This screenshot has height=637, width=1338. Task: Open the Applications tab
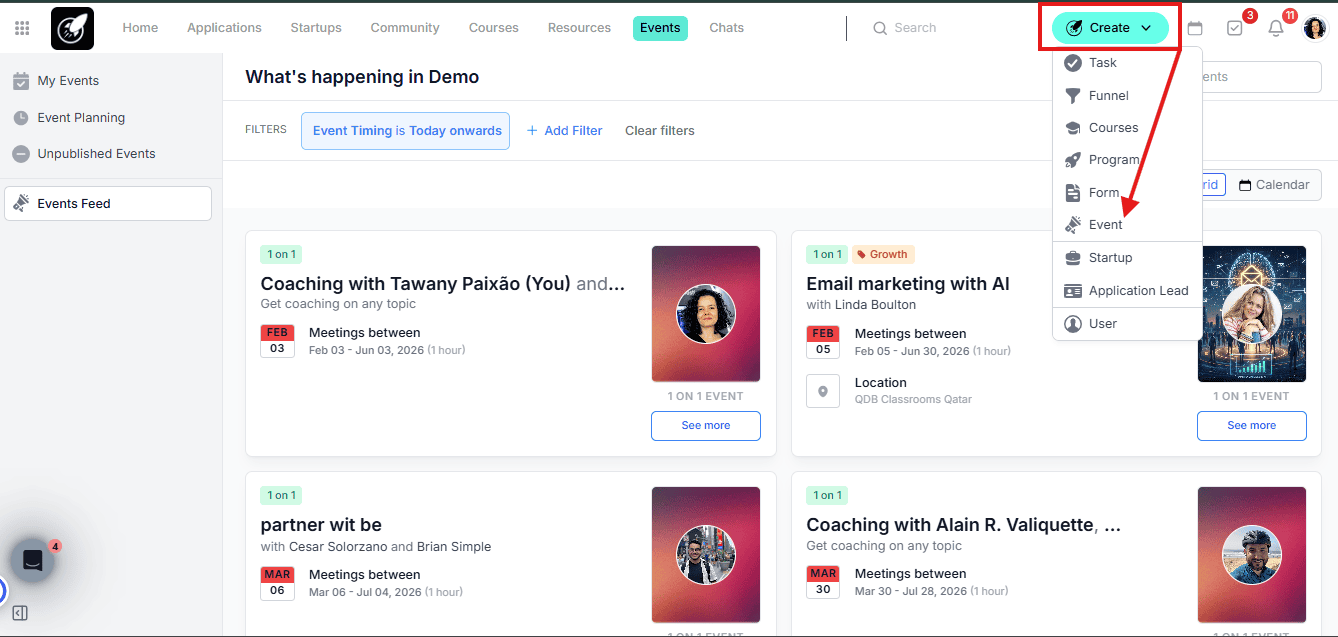click(x=224, y=28)
